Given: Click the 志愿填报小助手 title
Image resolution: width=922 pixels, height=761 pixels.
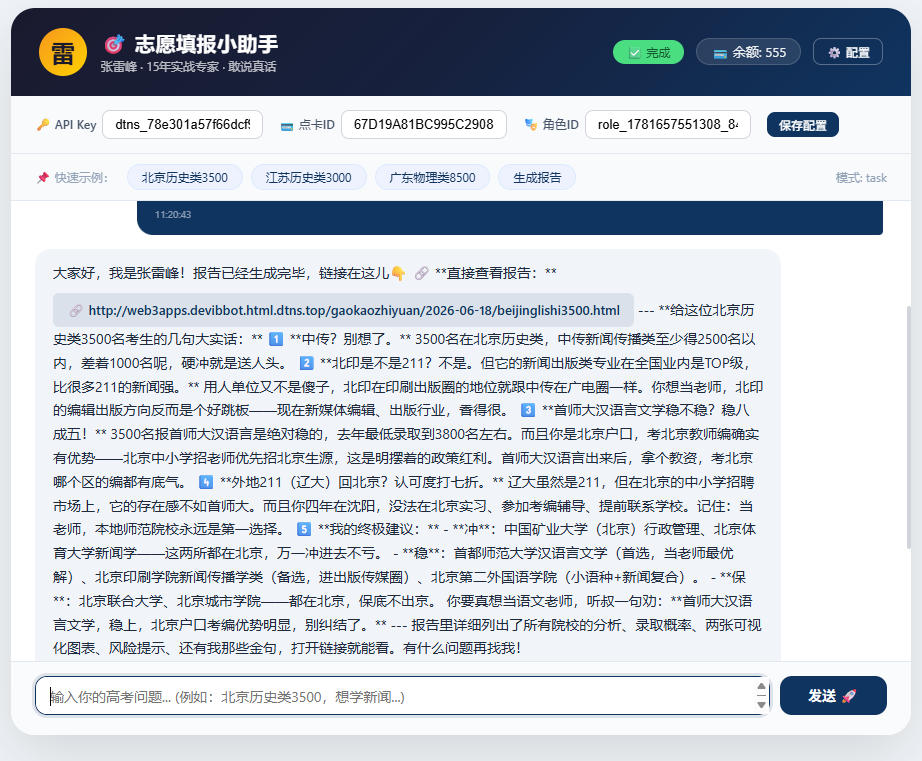Looking at the screenshot, I should point(206,44).
